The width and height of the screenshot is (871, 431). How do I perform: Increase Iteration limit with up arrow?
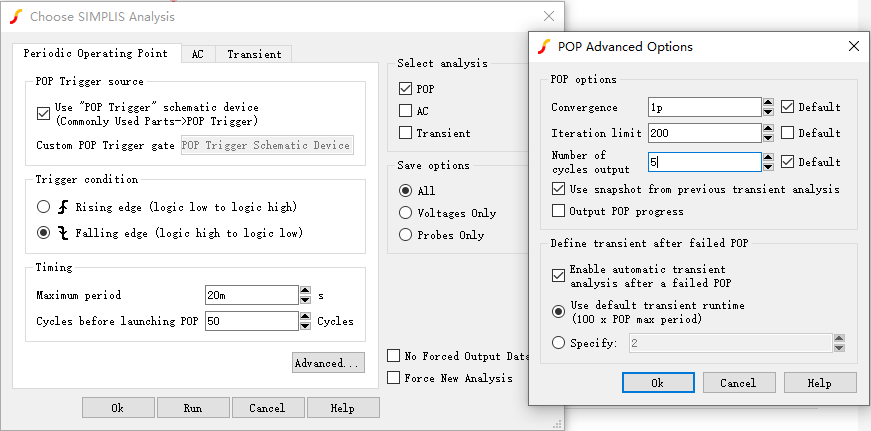768,128
